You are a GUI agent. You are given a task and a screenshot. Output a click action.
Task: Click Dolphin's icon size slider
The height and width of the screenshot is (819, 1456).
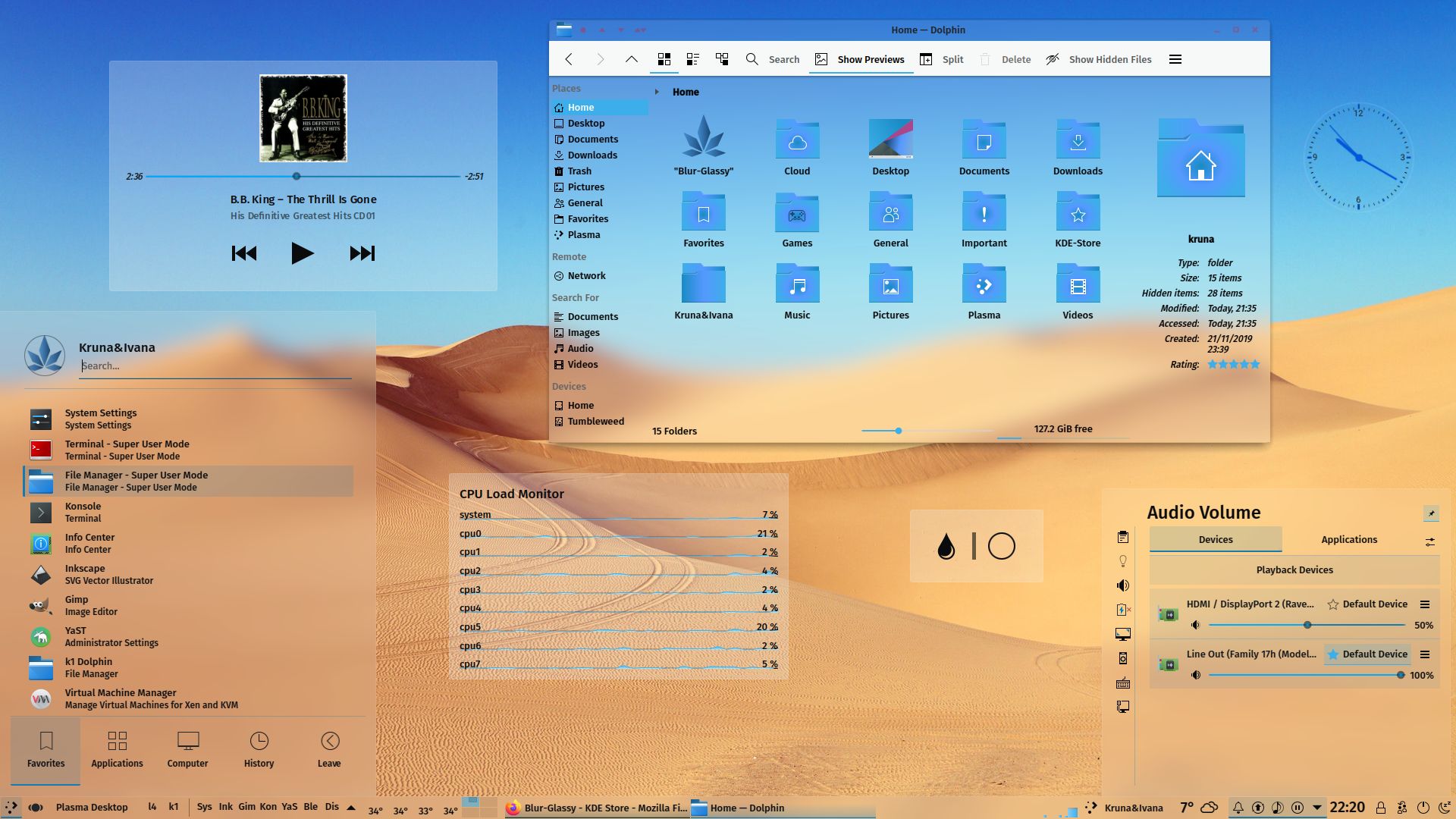pos(899,430)
